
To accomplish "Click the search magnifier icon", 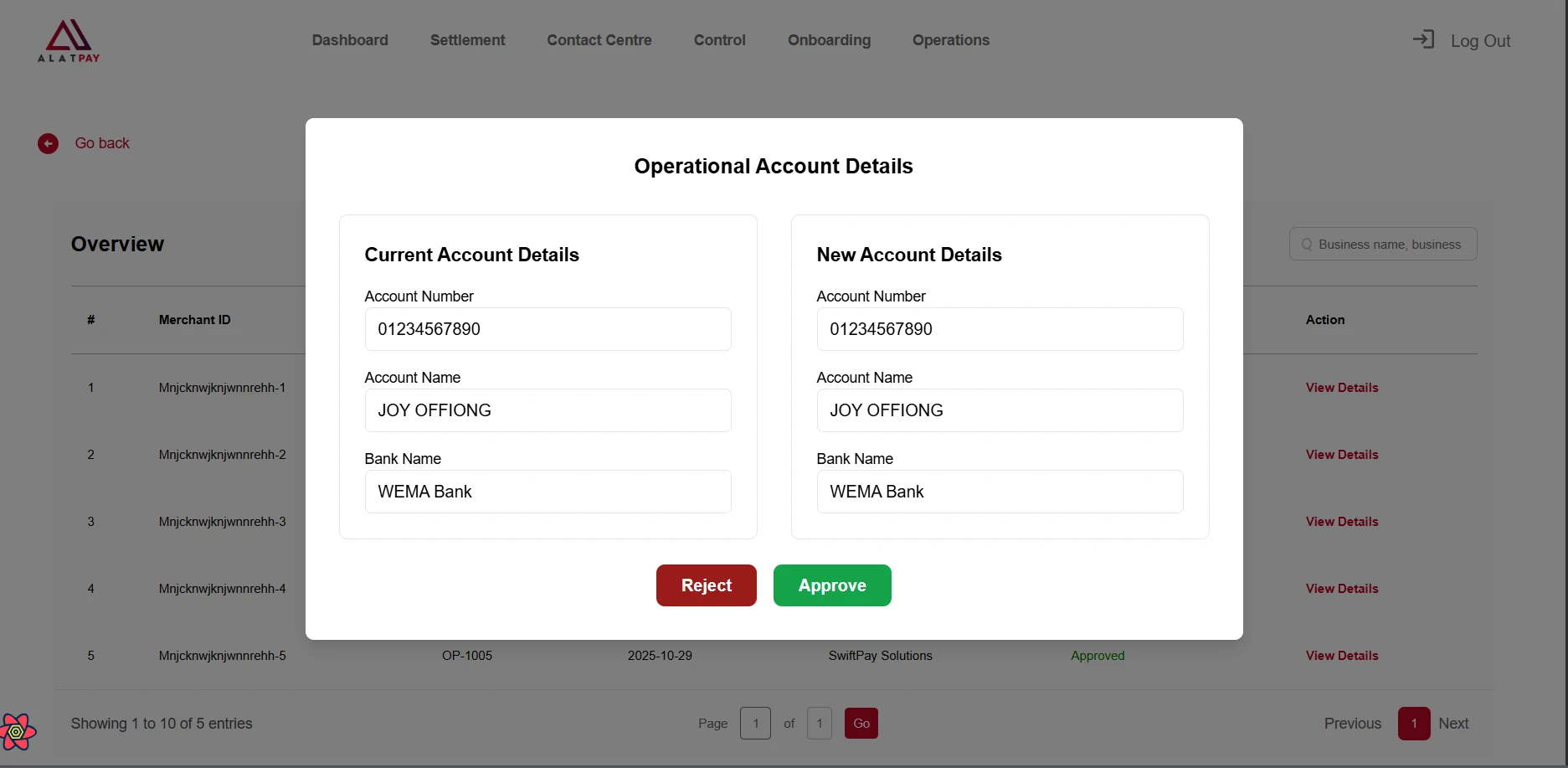I will [1307, 245].
